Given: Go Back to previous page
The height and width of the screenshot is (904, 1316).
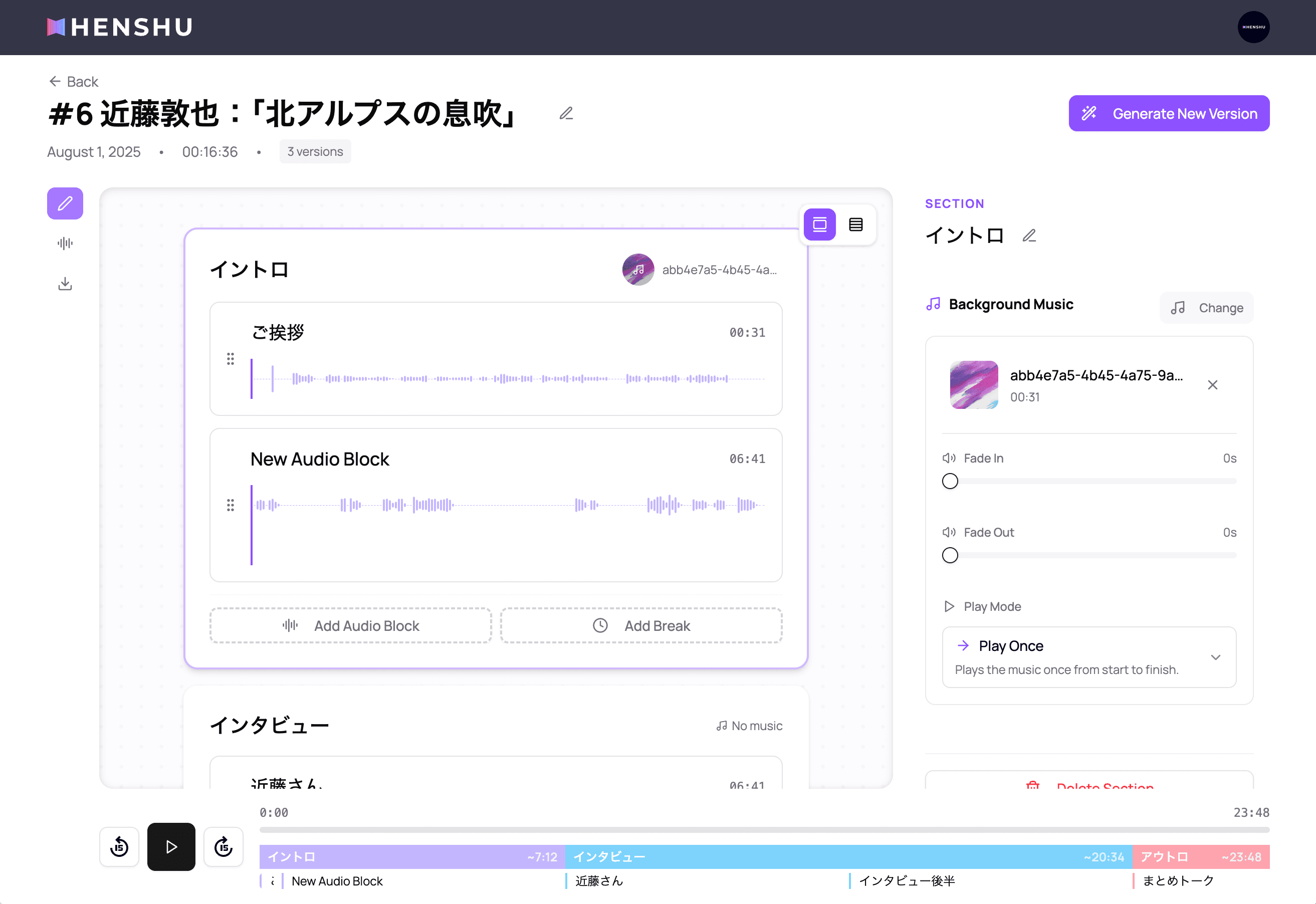Looking at the screenshot, I should click(x=73, y=82).
